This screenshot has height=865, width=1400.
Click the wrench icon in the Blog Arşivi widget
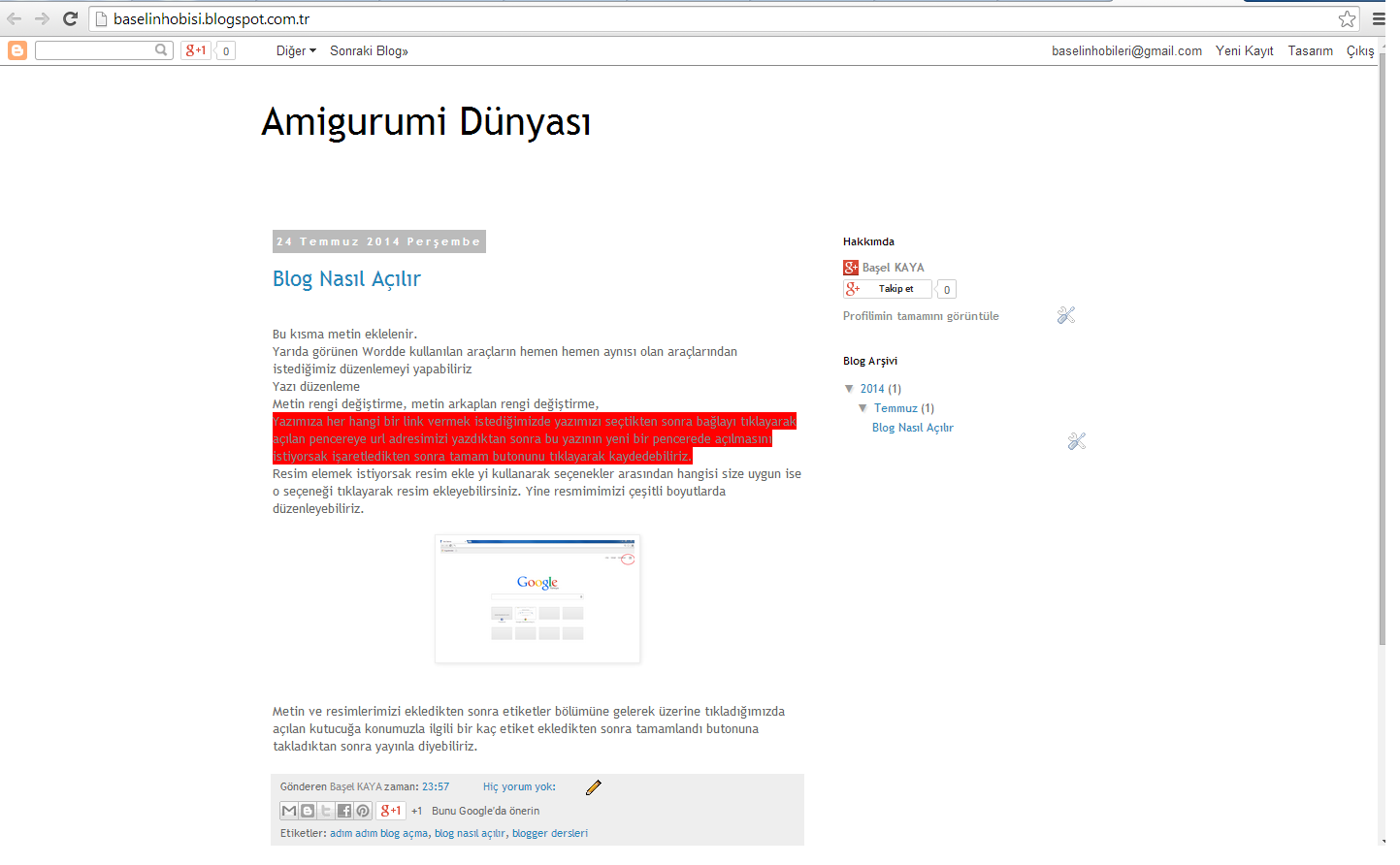point(1076,441)
